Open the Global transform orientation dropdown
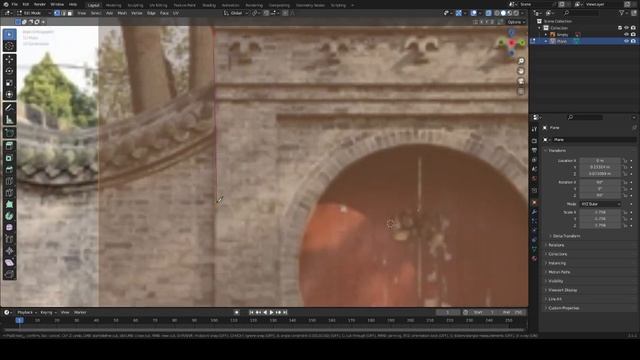Image resolution: width=640 pixels, height=360 pixels. click(236, 13)
